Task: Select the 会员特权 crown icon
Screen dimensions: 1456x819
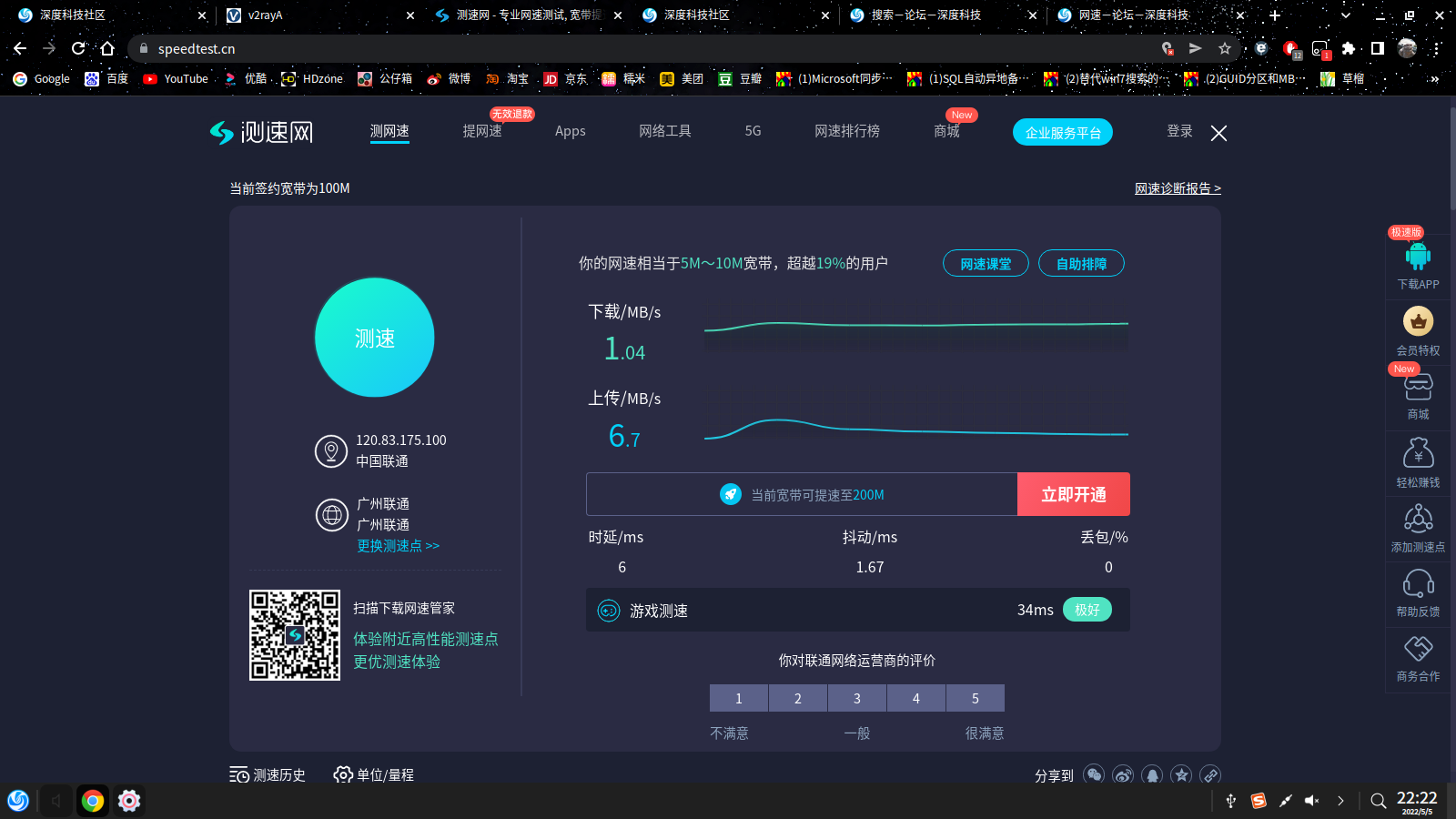Action: pyautogui.click(x=1417, y=322)
